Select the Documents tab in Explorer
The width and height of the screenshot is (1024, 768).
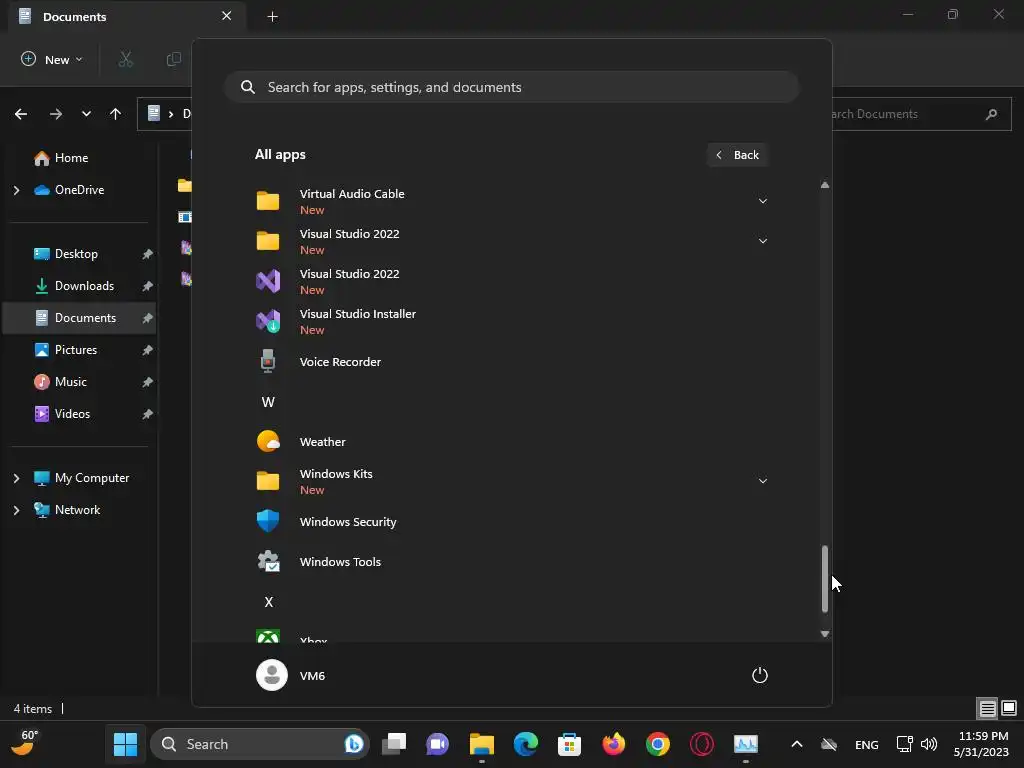[127, 16]
